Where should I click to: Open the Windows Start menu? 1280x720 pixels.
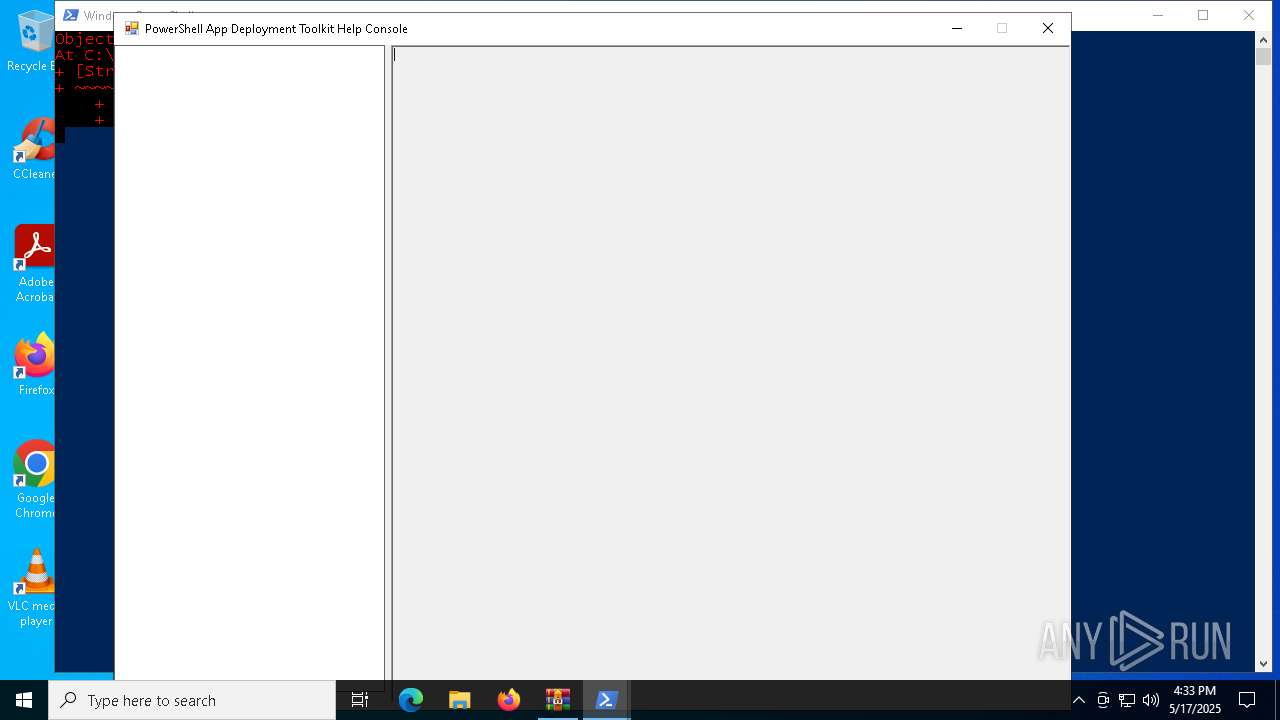click(x=24, y=700)
